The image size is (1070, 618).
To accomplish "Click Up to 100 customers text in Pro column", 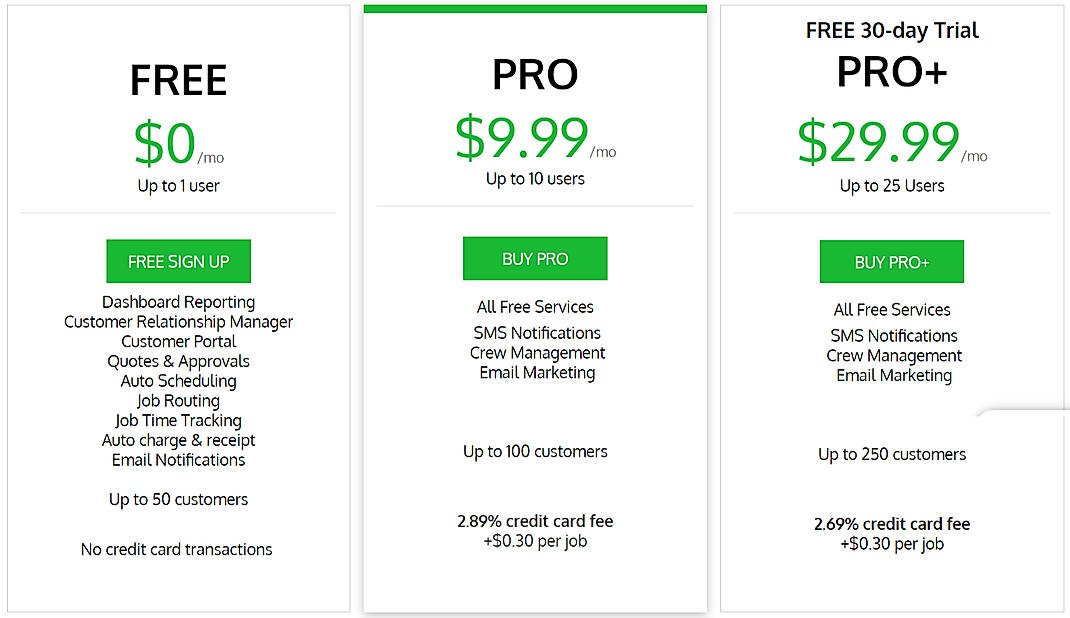I will click(535, 451).
